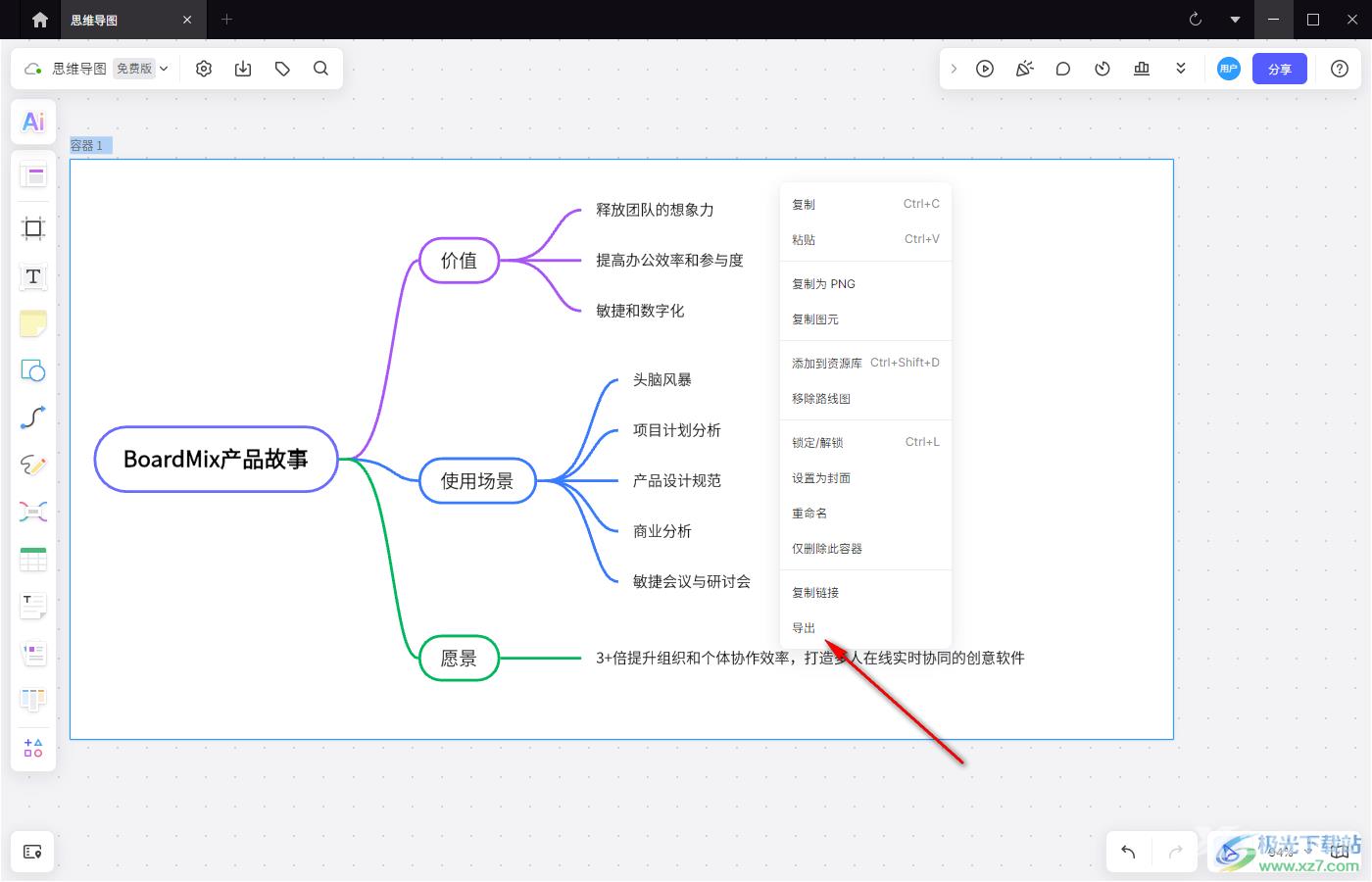Choose 重命名 in context menu

pyautogui.click(x=865, y=514)
